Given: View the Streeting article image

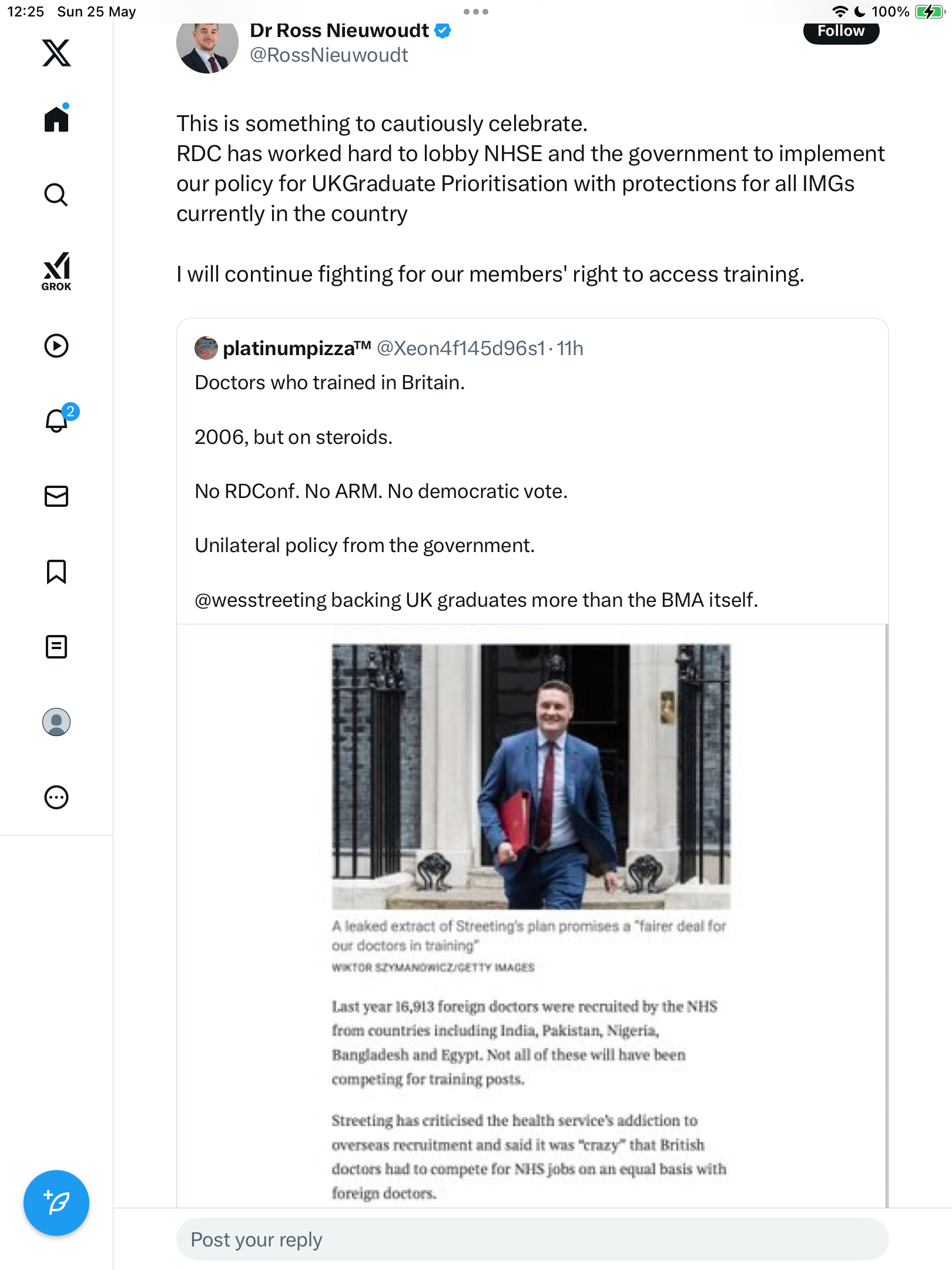Looking at the screenshot, I should click(532, 916).
